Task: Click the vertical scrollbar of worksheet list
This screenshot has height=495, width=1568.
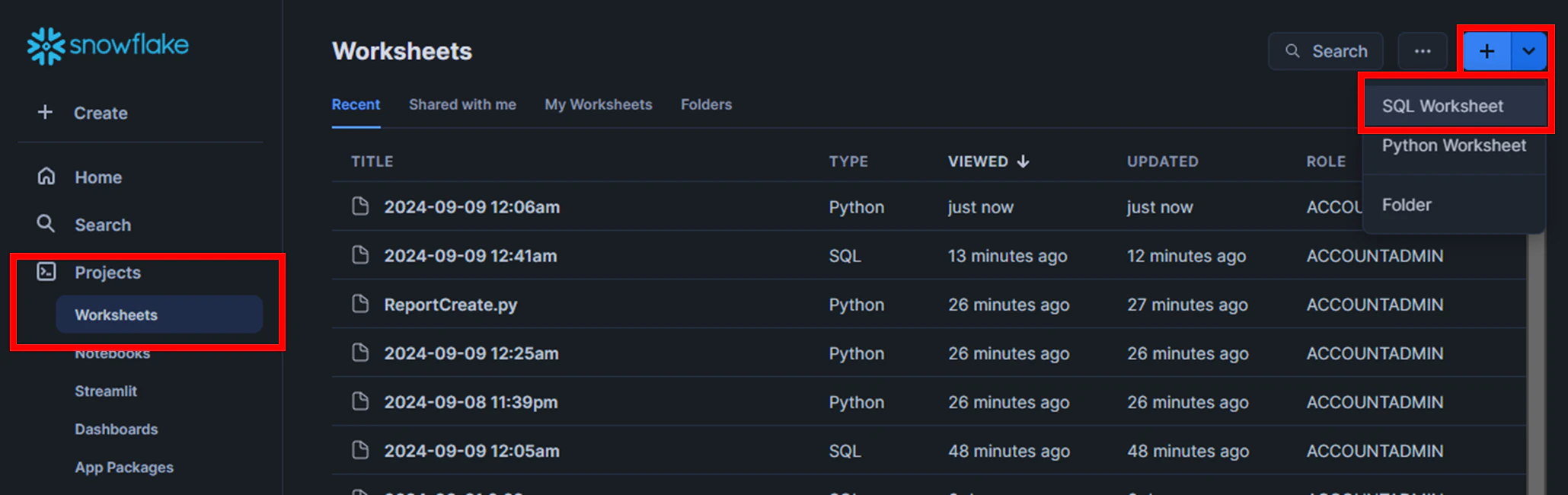Action: click(1536, 358)
